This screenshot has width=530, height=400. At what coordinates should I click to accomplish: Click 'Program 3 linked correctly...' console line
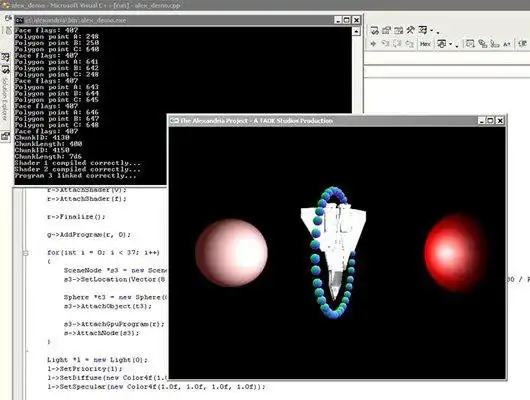(75, 175)
